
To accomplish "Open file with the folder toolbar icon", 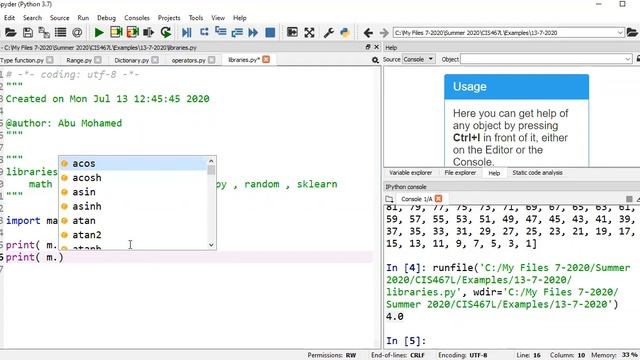I will point(11,33).
